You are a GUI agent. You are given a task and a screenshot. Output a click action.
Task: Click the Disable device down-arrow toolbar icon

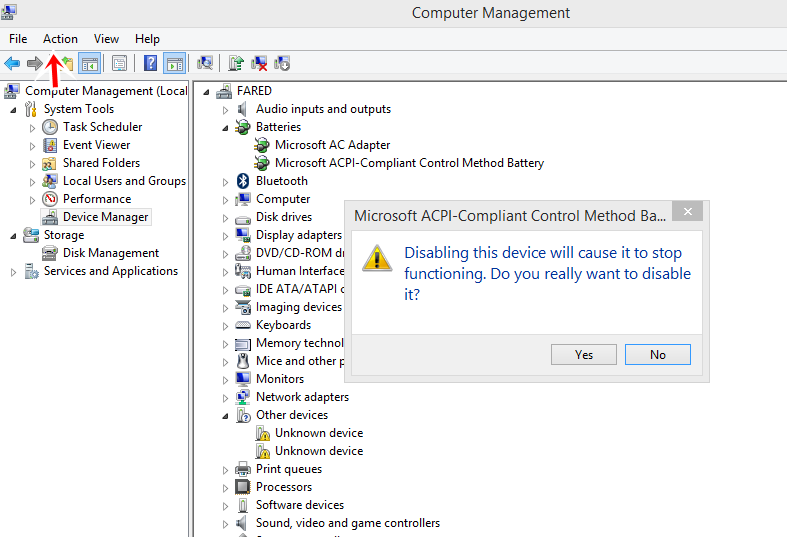click(x=282, y=64)
